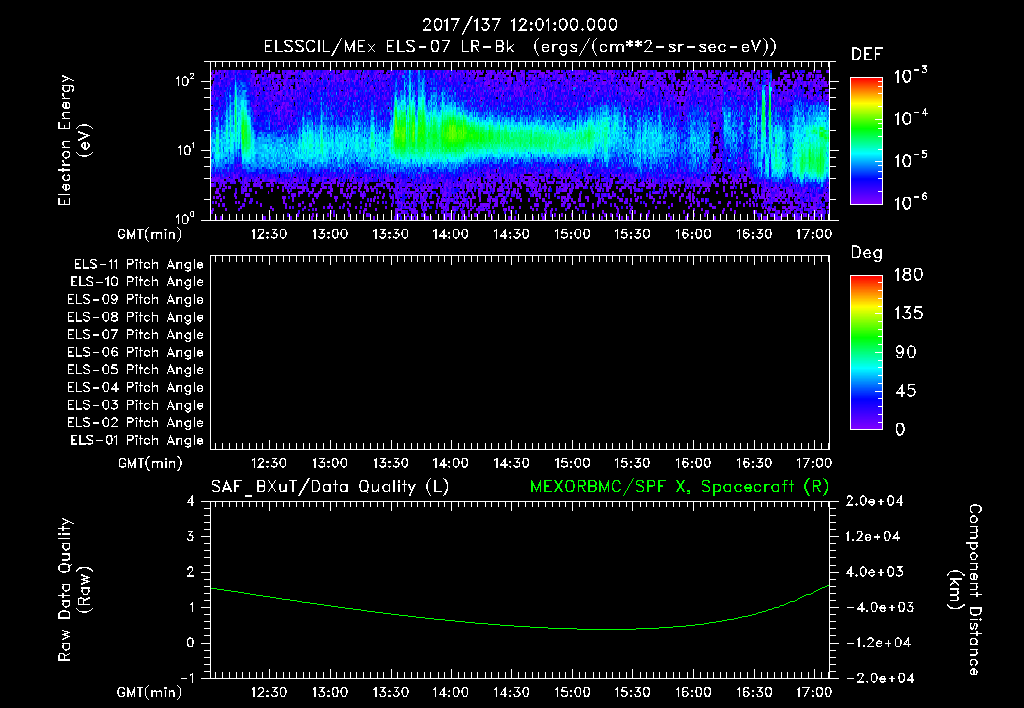The width and height of the screenshot is (1024, 708).
Task: Click the 2.0e+04 right axis label
Action: (x=874, y=502)
